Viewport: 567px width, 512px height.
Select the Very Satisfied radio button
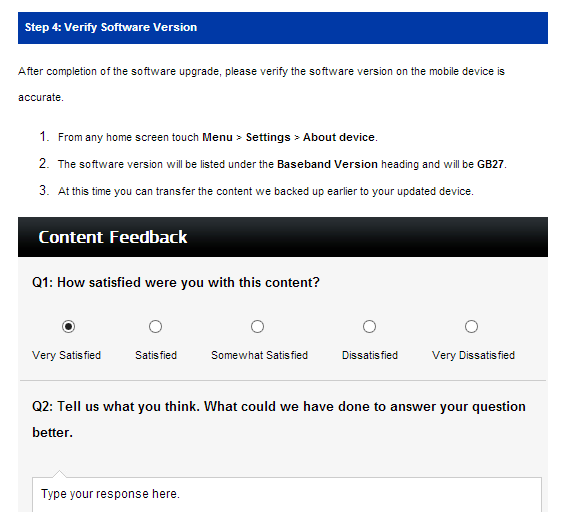(68, 327)
